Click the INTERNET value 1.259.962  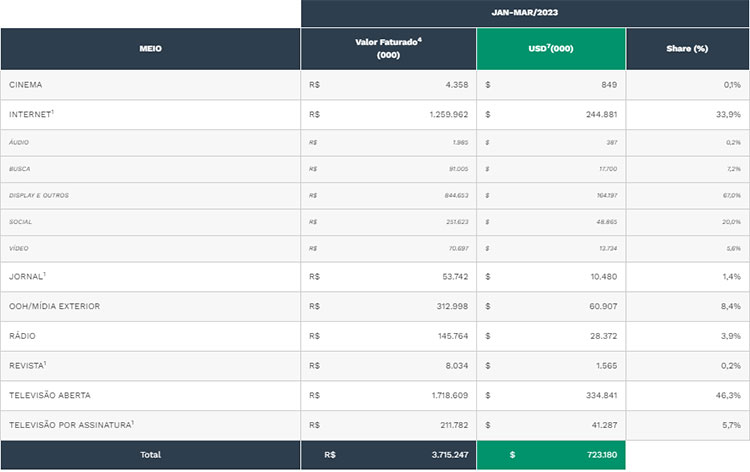[x=449, y=114]
